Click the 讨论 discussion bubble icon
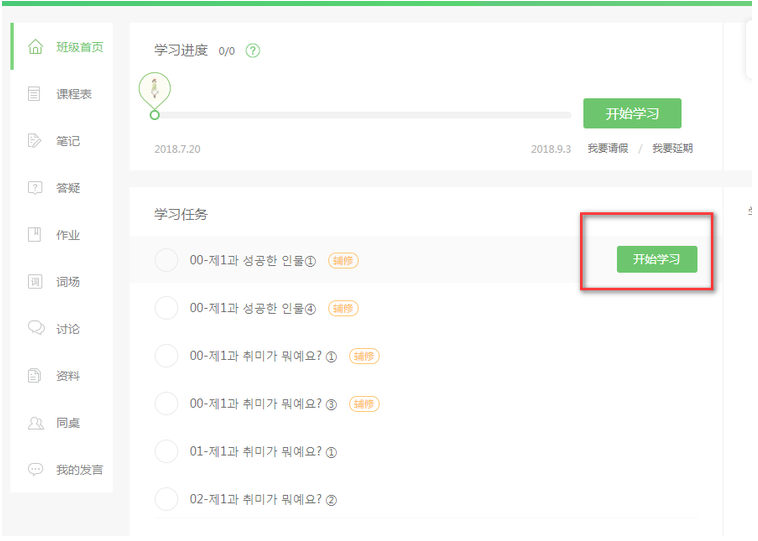 (35, 329)
